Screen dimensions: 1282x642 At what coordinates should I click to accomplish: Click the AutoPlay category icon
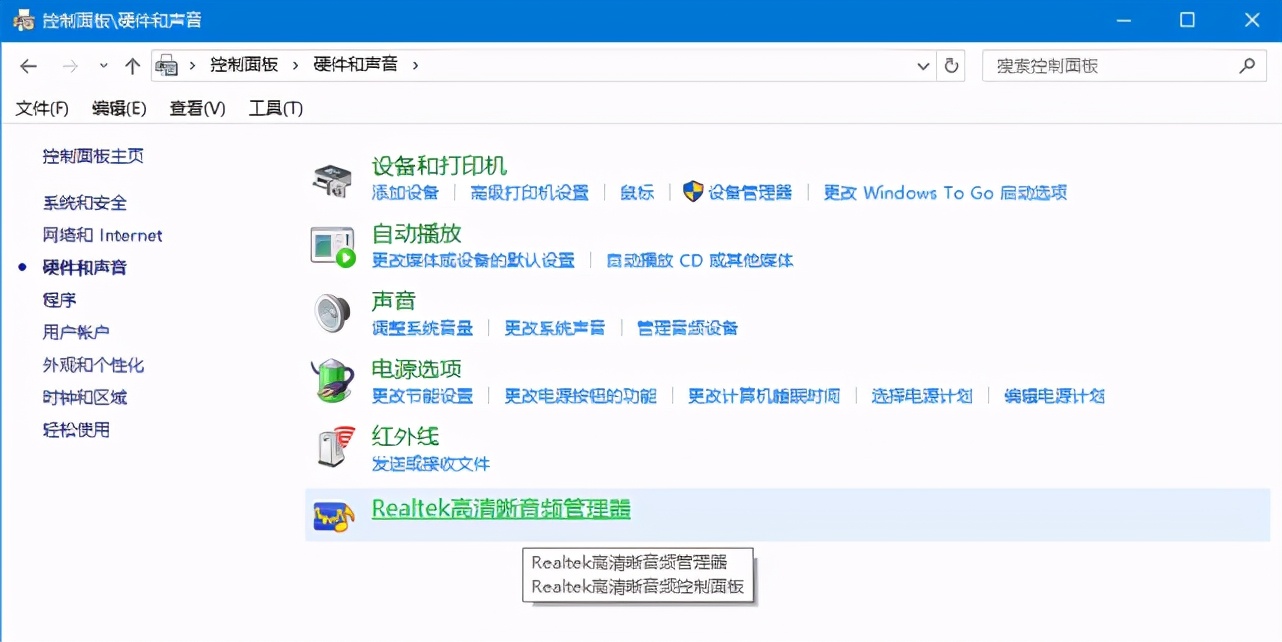(x=333, y=246)
